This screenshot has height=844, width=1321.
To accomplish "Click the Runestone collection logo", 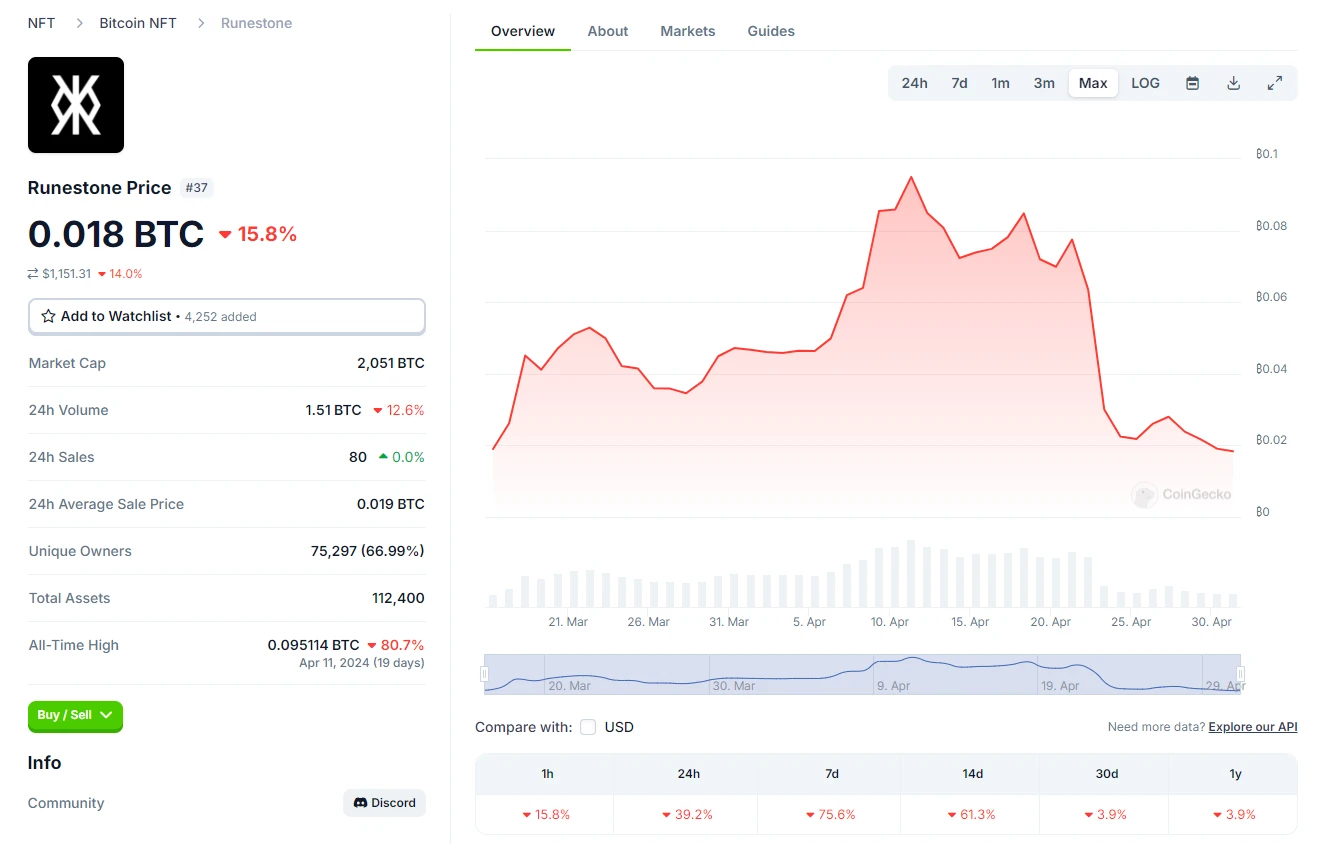I will tap(76, 105).
